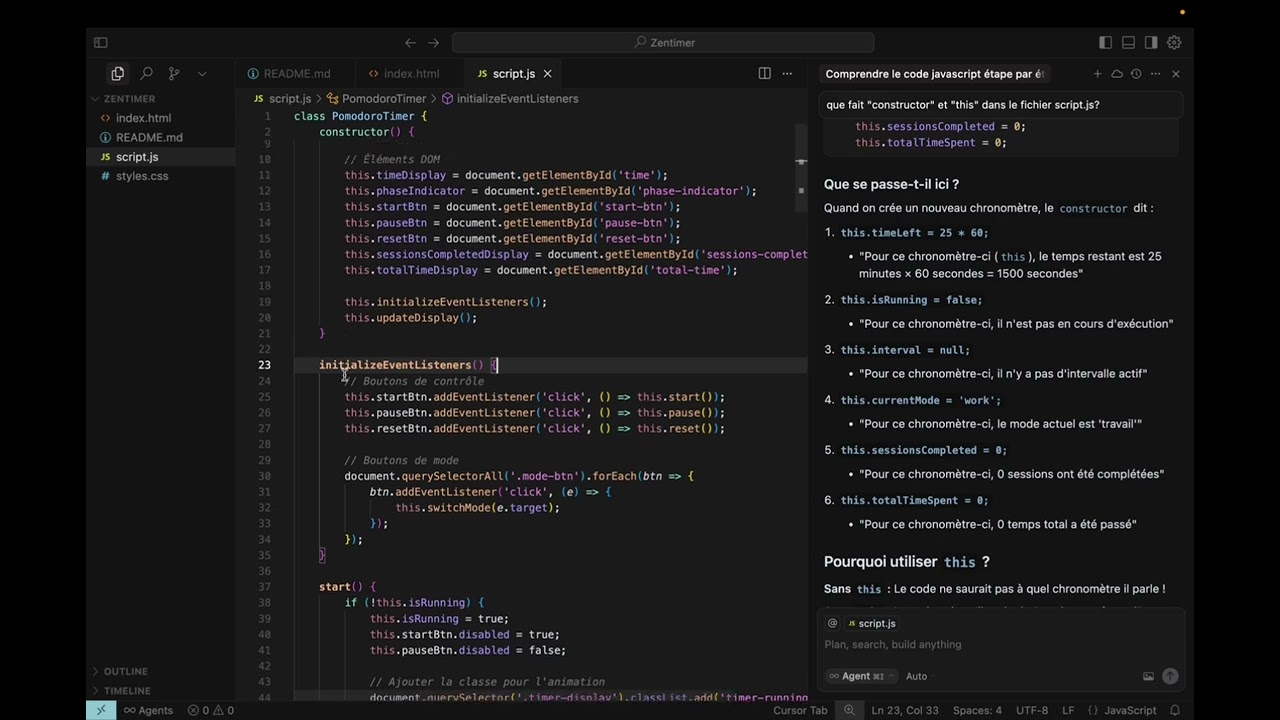Screen dimensions: 1280x720
Task: Click Ln 23, Col 33 indicator
Action: [x=905, y=710]
